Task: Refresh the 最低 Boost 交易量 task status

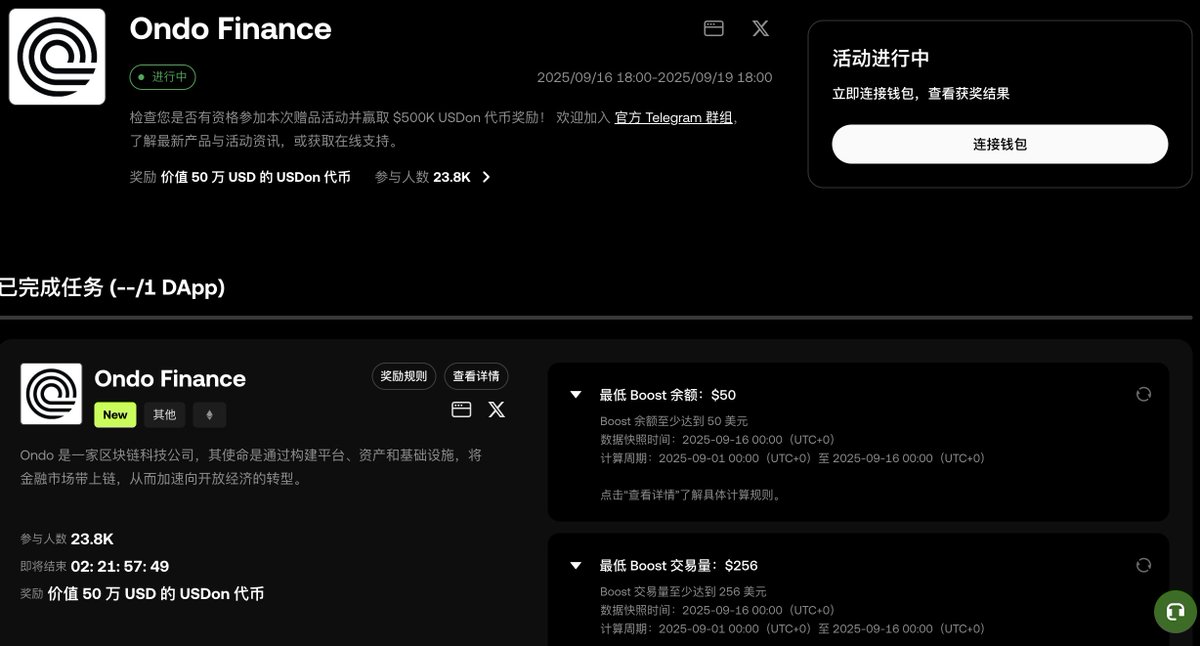Action: (x=1143, y=565)
